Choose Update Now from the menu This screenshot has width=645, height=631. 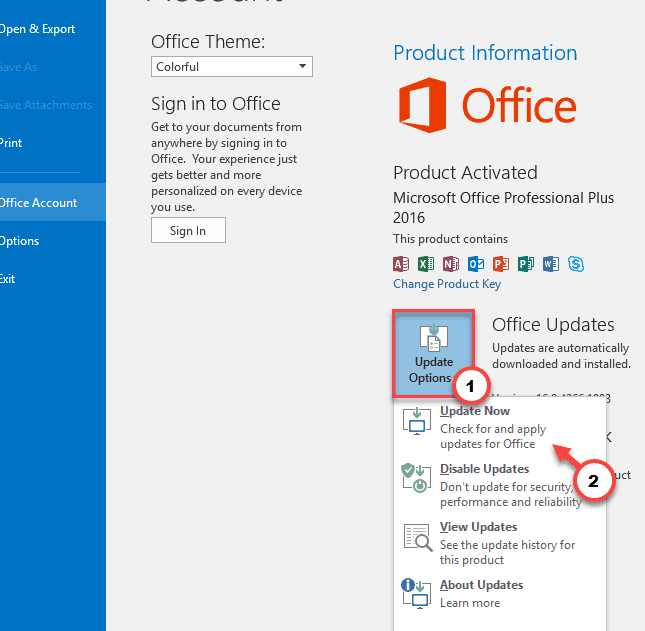pos(500,427)
